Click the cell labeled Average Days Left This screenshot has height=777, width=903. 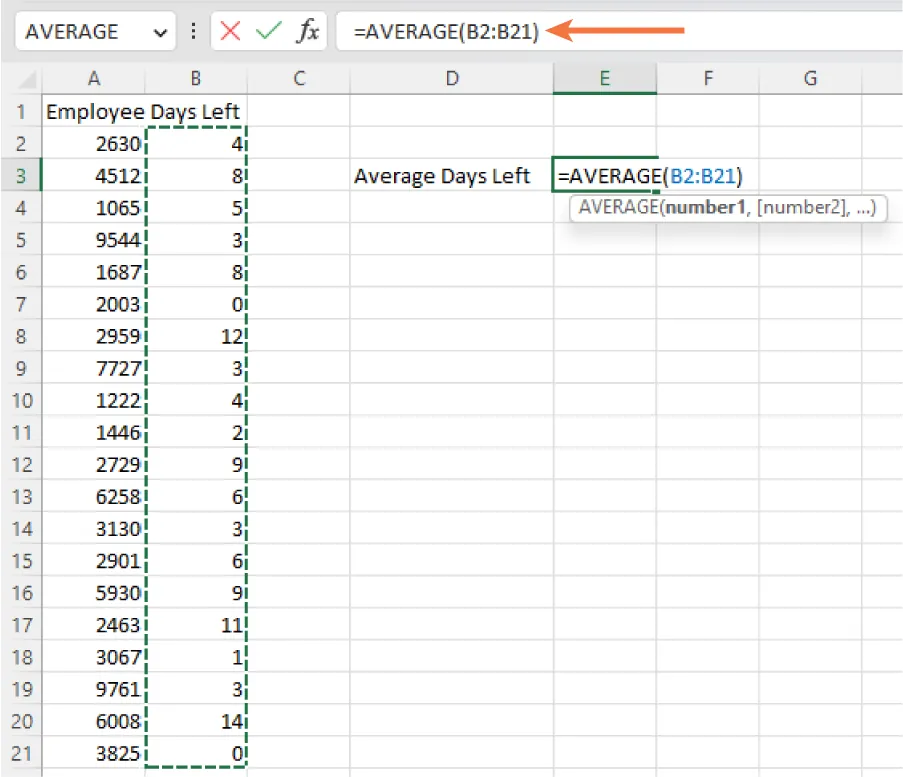click(x=451, y=176)
